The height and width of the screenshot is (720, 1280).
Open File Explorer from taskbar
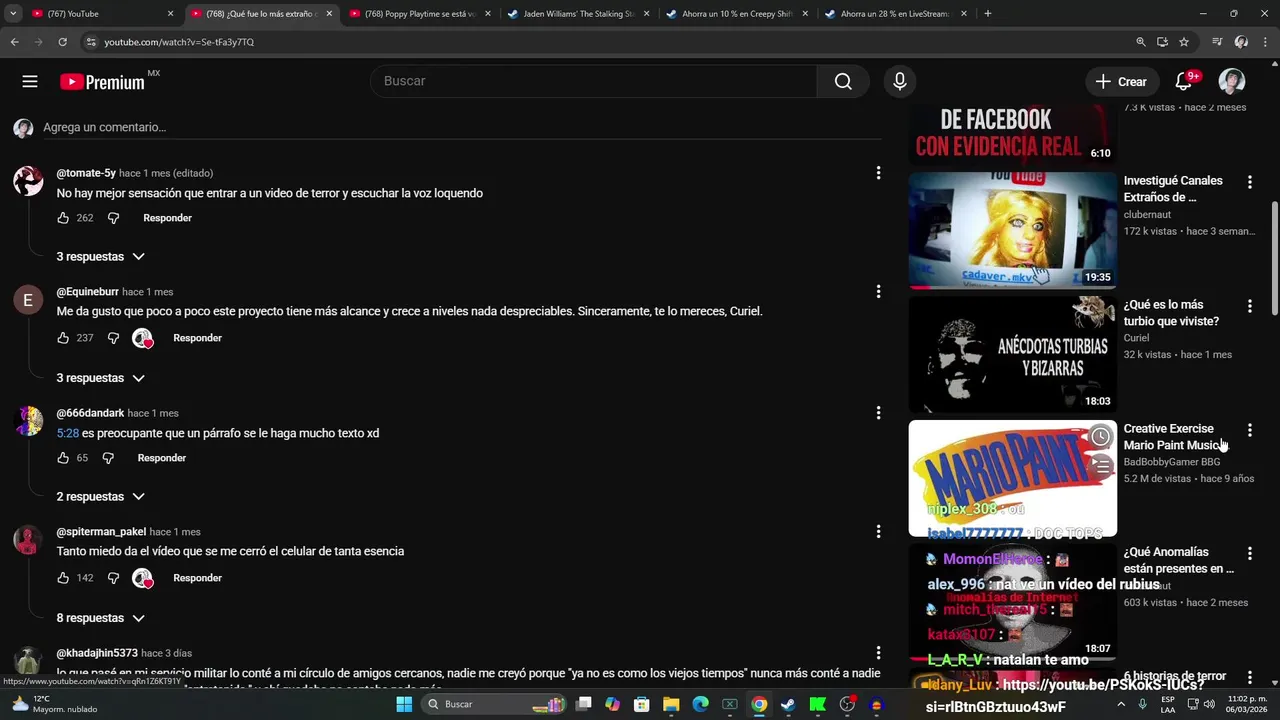pos(671,704)
